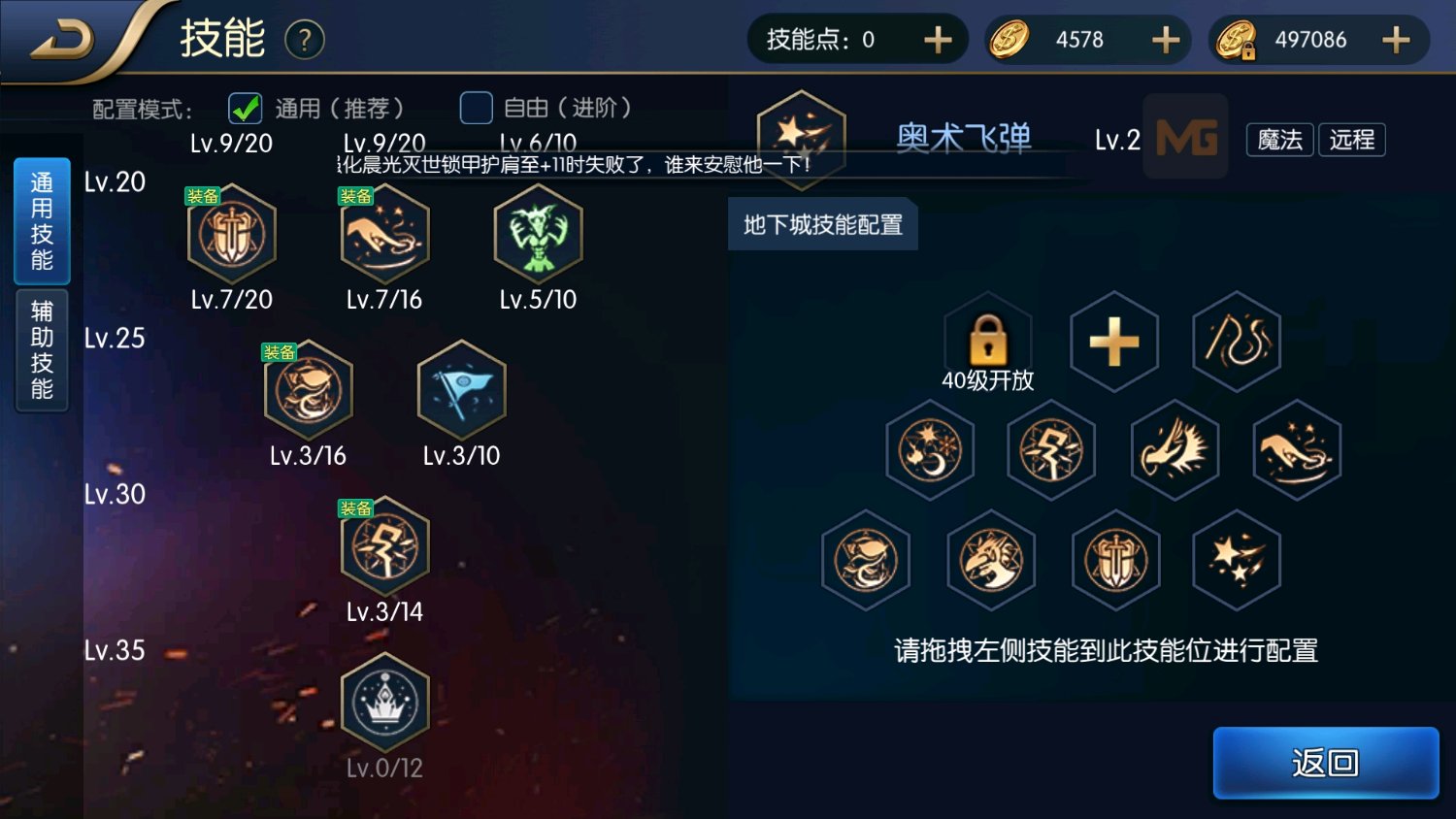Tap the back arrow icon
The width and height of the screenshot is (1456, 819).
click(62, 41)
